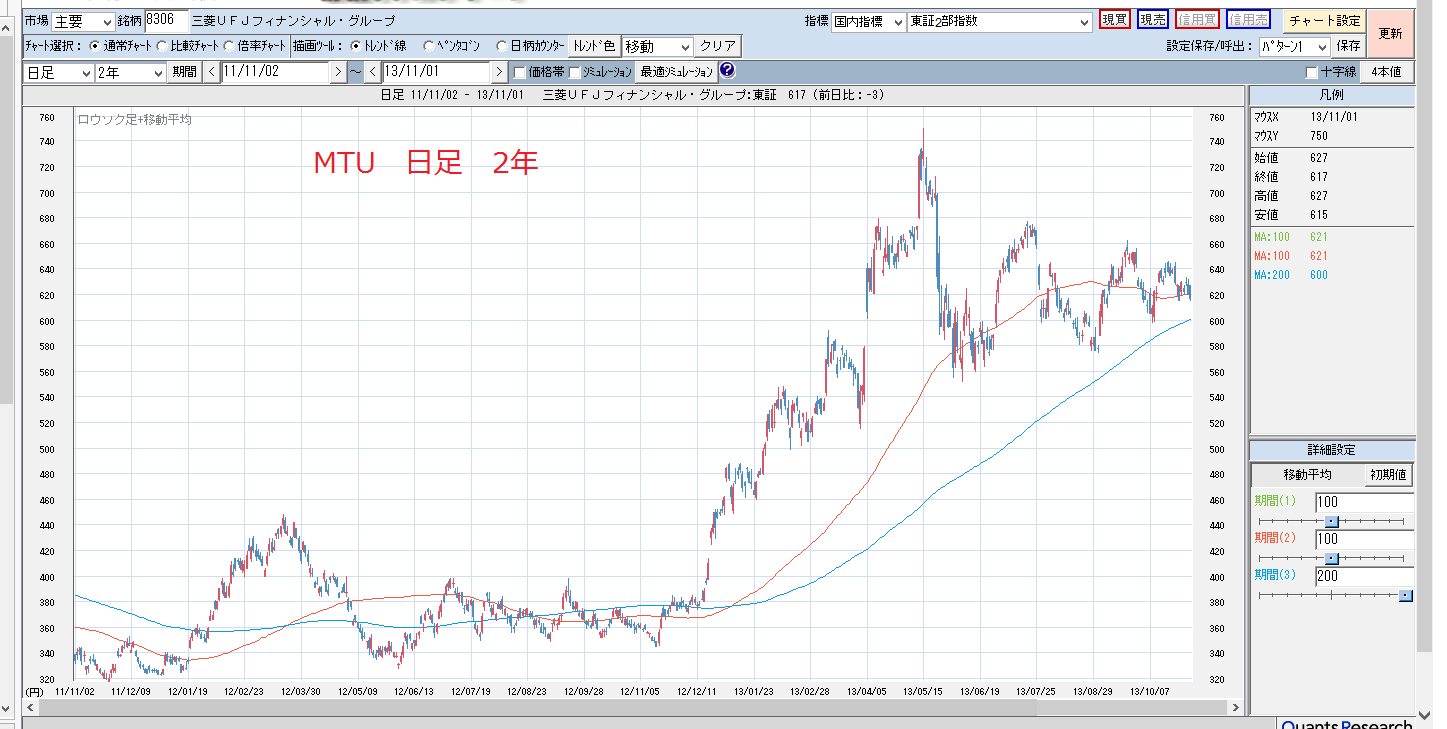Viewport: 1447px width, 729px height.
Task: Click 現買 buy button
Action: tap(1114, 20)
